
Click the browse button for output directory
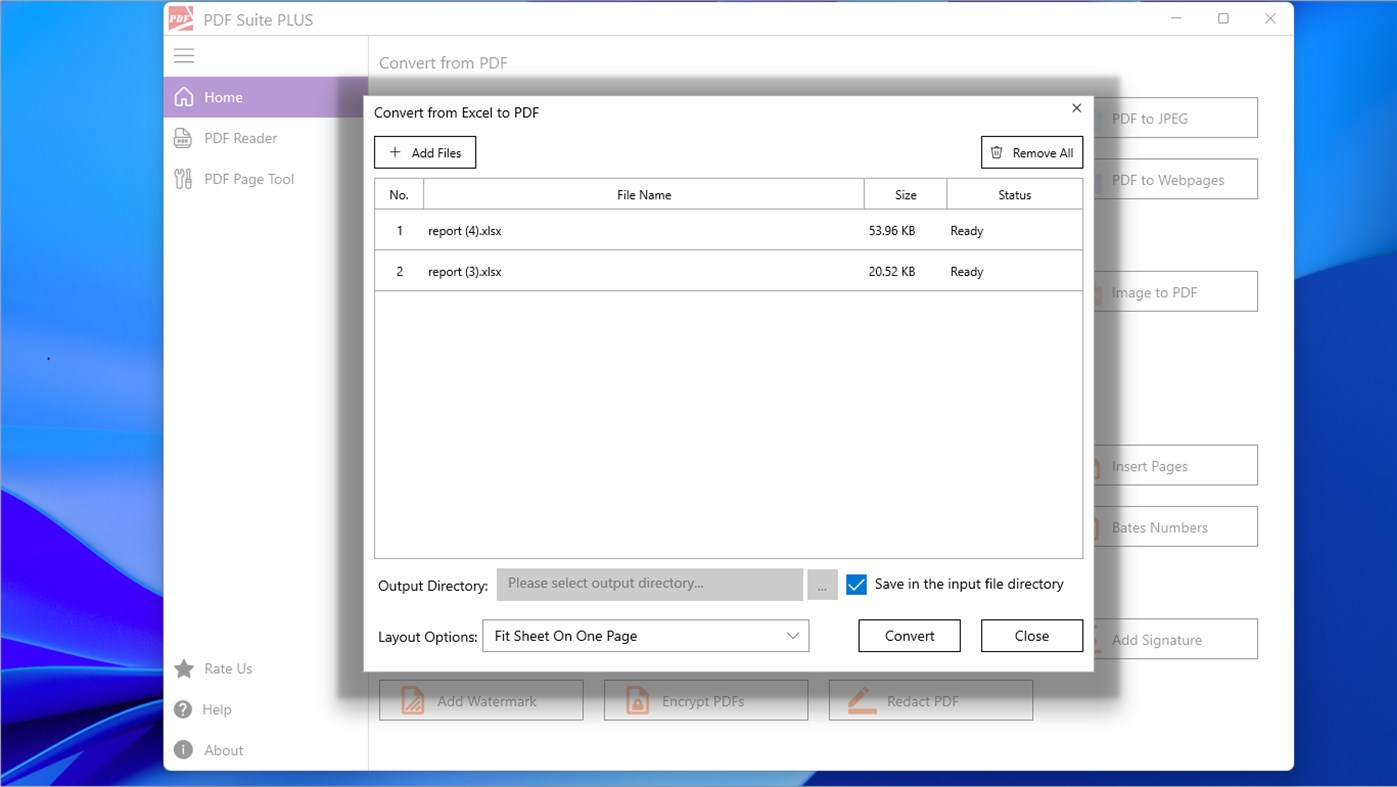[822, 584]
